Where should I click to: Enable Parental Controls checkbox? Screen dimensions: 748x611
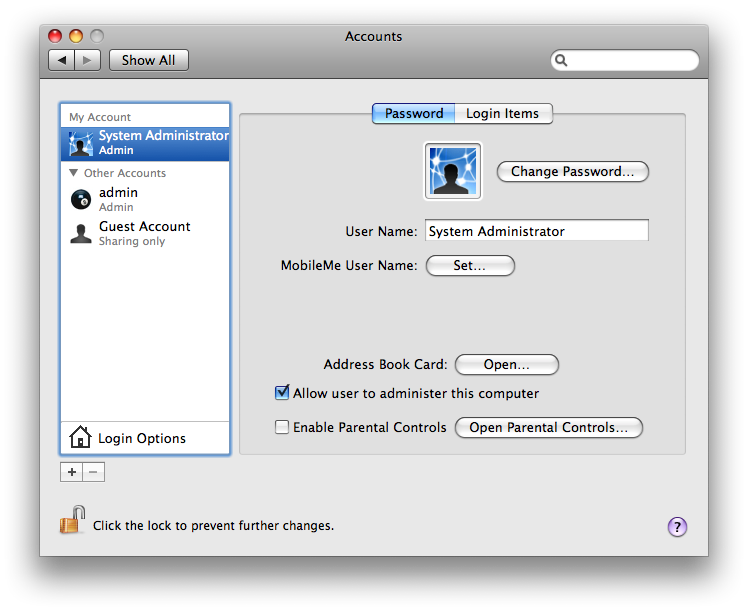pyautogui.click(x=282, y=427)
